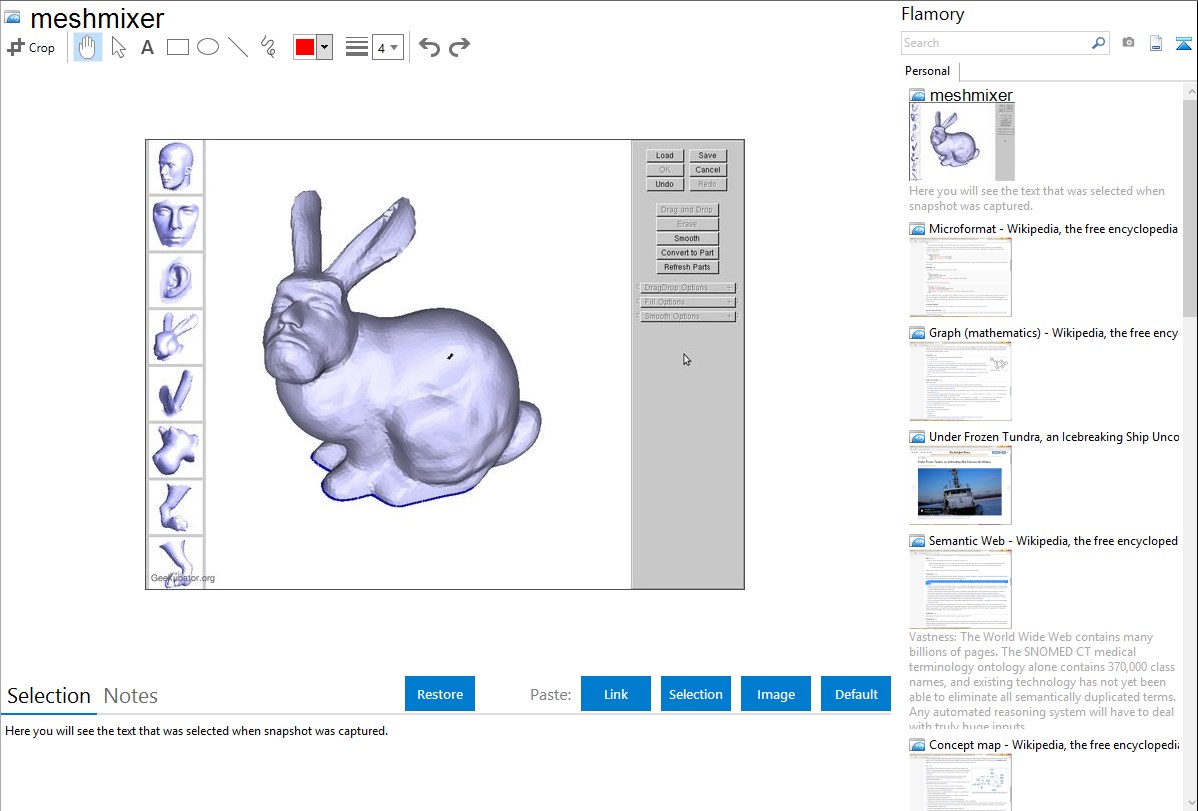Open the Concept map snapshot
The width and height of the screenshot is (1198, 811).
coord(1053,744)
